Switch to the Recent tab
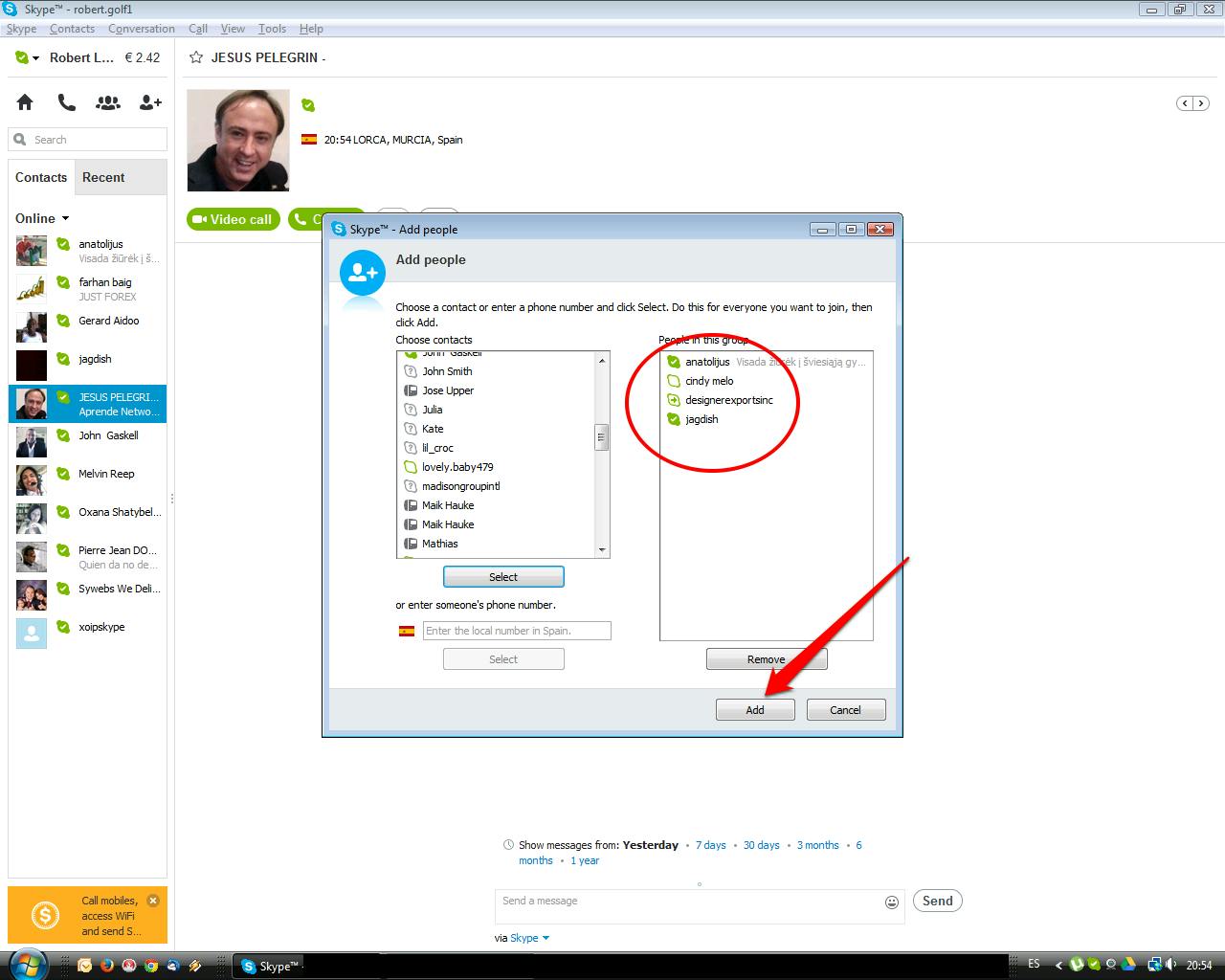The image size is (1225, 980). click(x=103, y=177)
